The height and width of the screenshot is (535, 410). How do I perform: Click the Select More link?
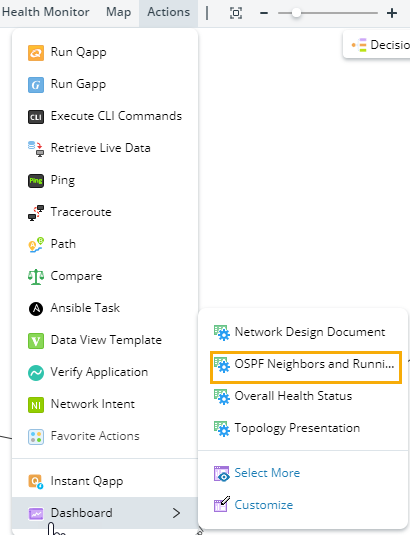[267, 473]
